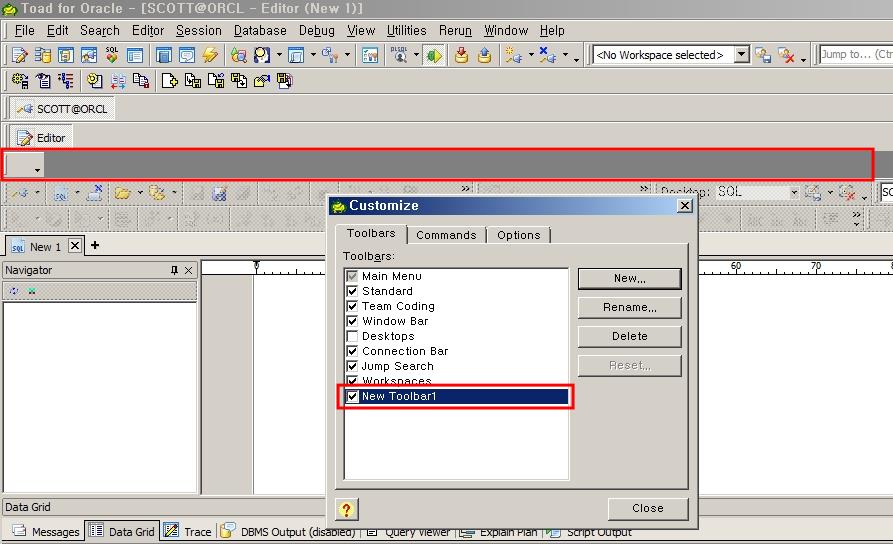Click the yellow help question mark icon

click(346, 509)
